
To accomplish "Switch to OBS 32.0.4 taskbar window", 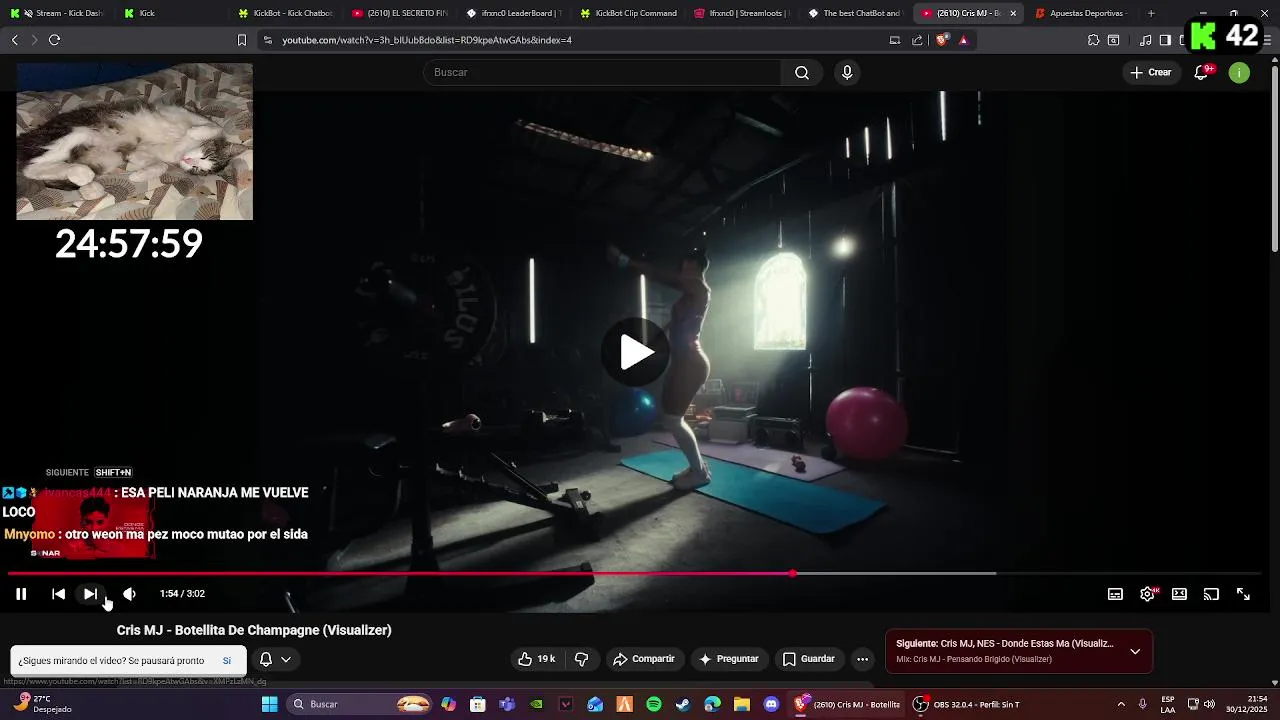I will coord(966,704).
